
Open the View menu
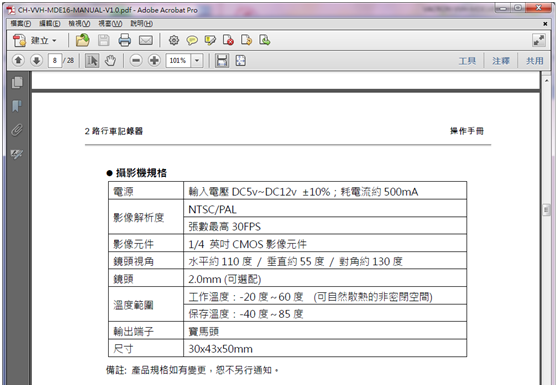coord(79,24)
